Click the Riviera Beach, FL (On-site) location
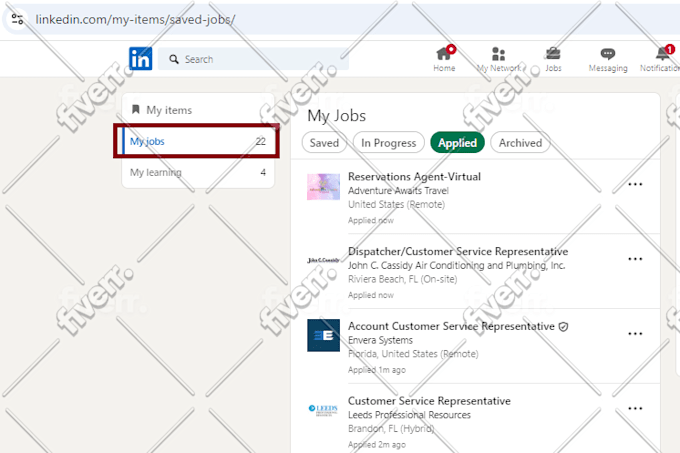The height and width of the screenshot is (453, 680). point(402,279)
